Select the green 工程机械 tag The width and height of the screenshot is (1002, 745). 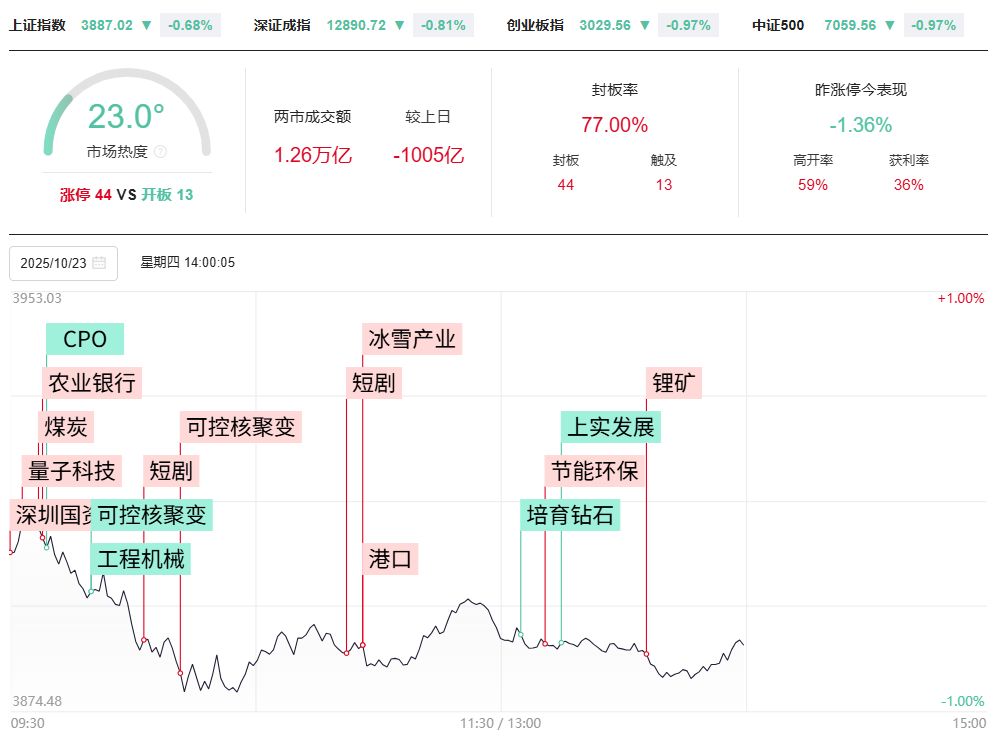coord(140,558)
